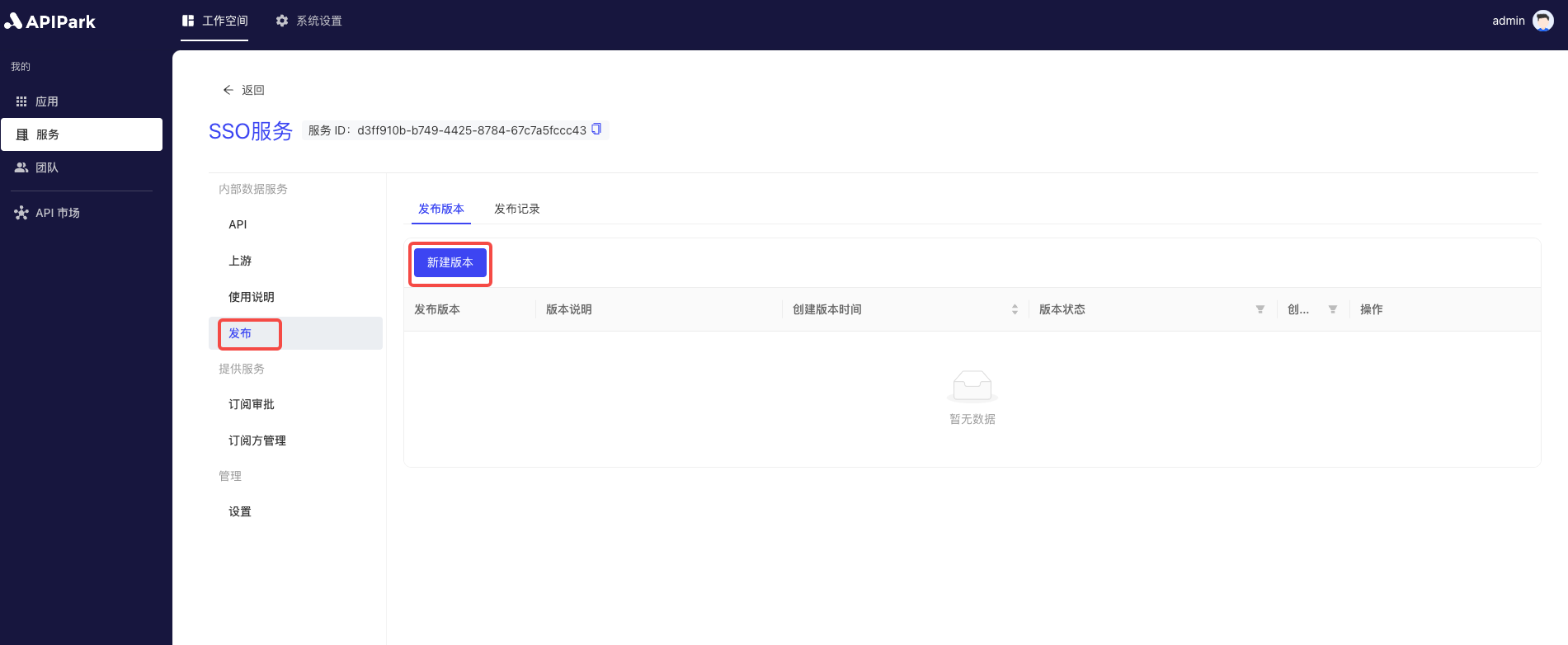The height and width of the screenshot is (645, 1568).
Task: Click the APIPark logo
Action: (x=49, y=21)
